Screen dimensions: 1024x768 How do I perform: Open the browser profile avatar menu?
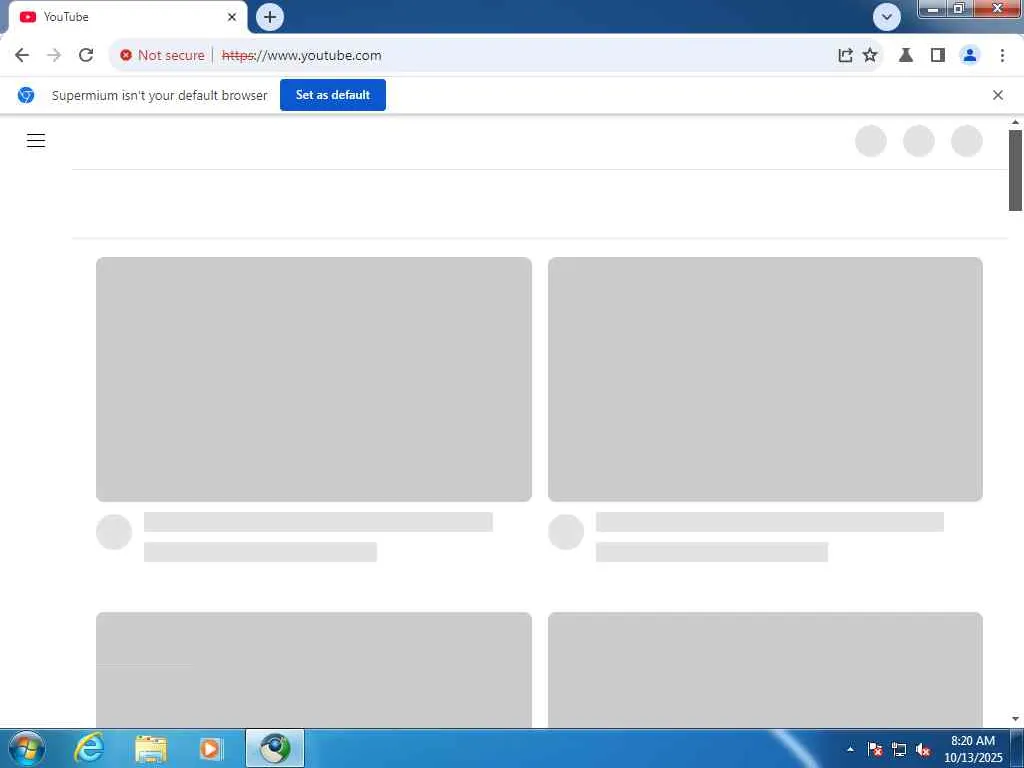point(970,56)
